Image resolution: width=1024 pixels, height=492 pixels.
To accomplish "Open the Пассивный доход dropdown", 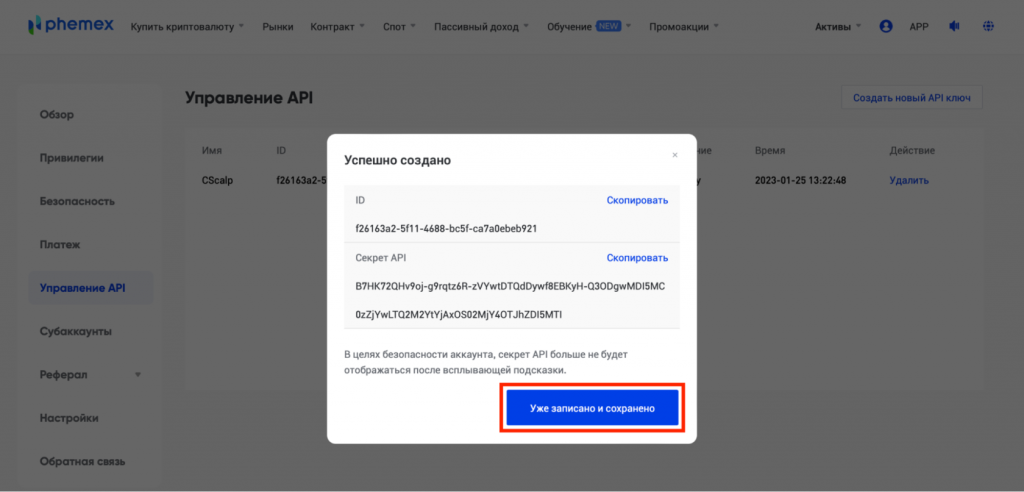I will [483, 27].
